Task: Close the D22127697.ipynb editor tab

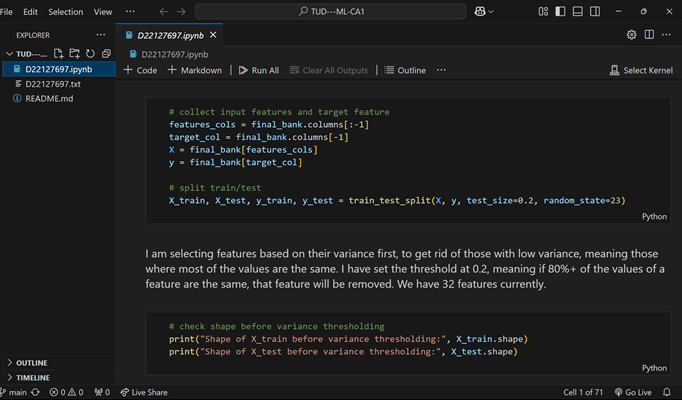Action: (x=213, y=35)
